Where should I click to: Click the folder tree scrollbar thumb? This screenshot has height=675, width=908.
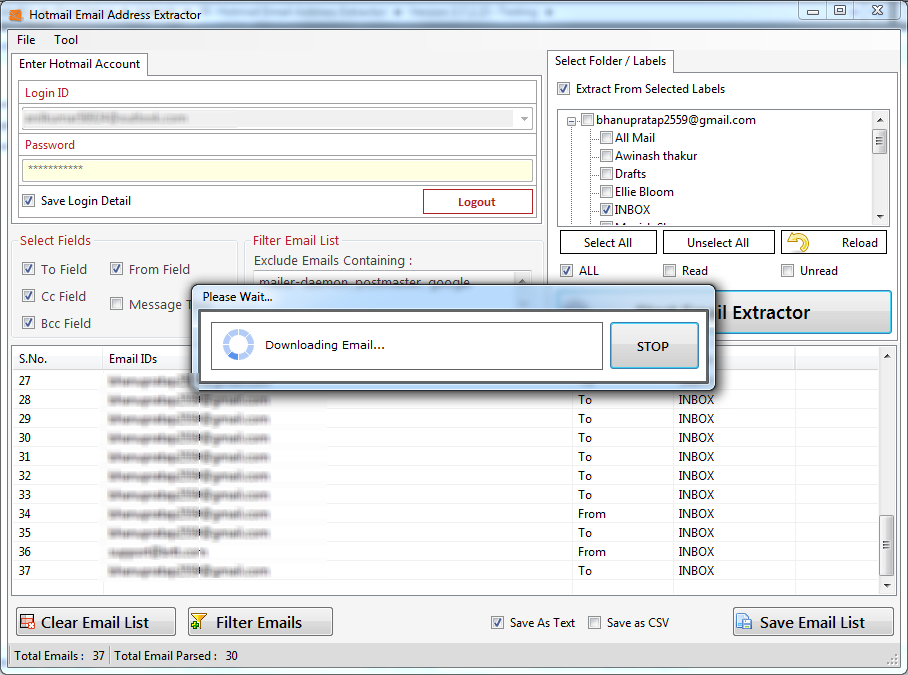(880, 141)
